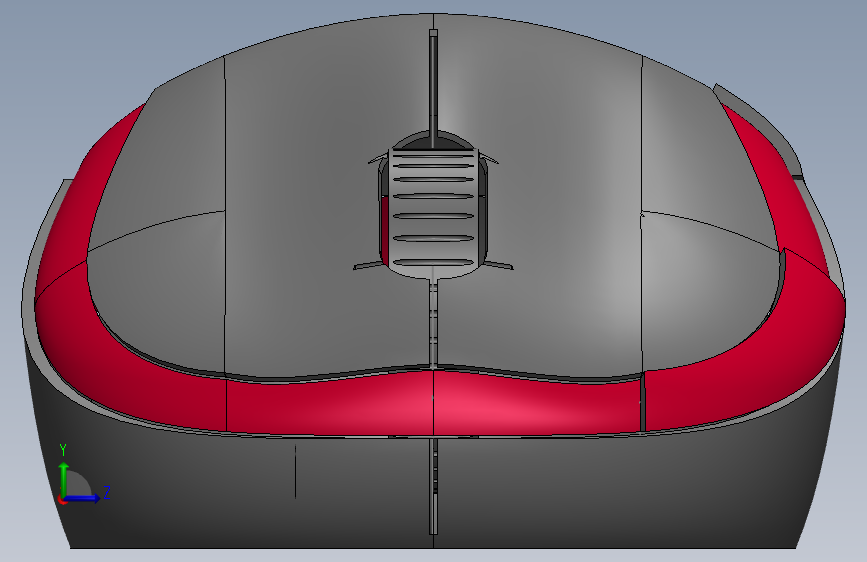Viewport: 867px width, 562px height.
Task: Click the XYZ coordinate axis indicator
Action: 85,475
